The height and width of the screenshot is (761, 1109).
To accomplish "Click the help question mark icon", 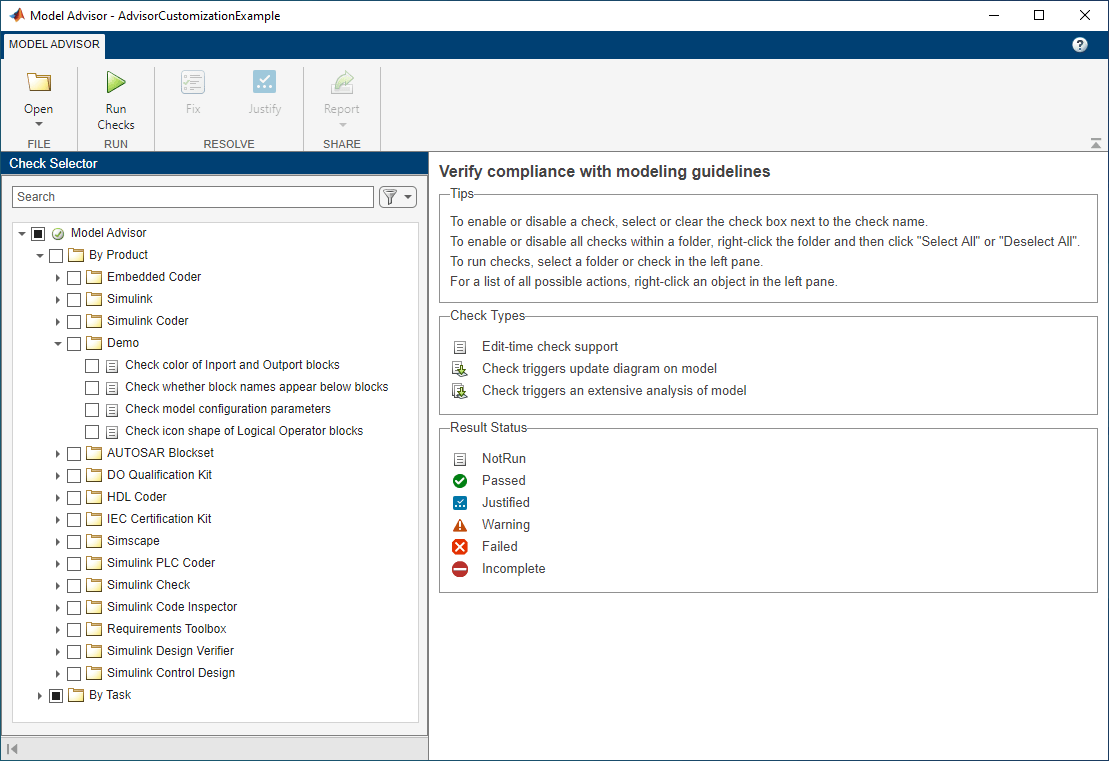I will pos(1080,45).
